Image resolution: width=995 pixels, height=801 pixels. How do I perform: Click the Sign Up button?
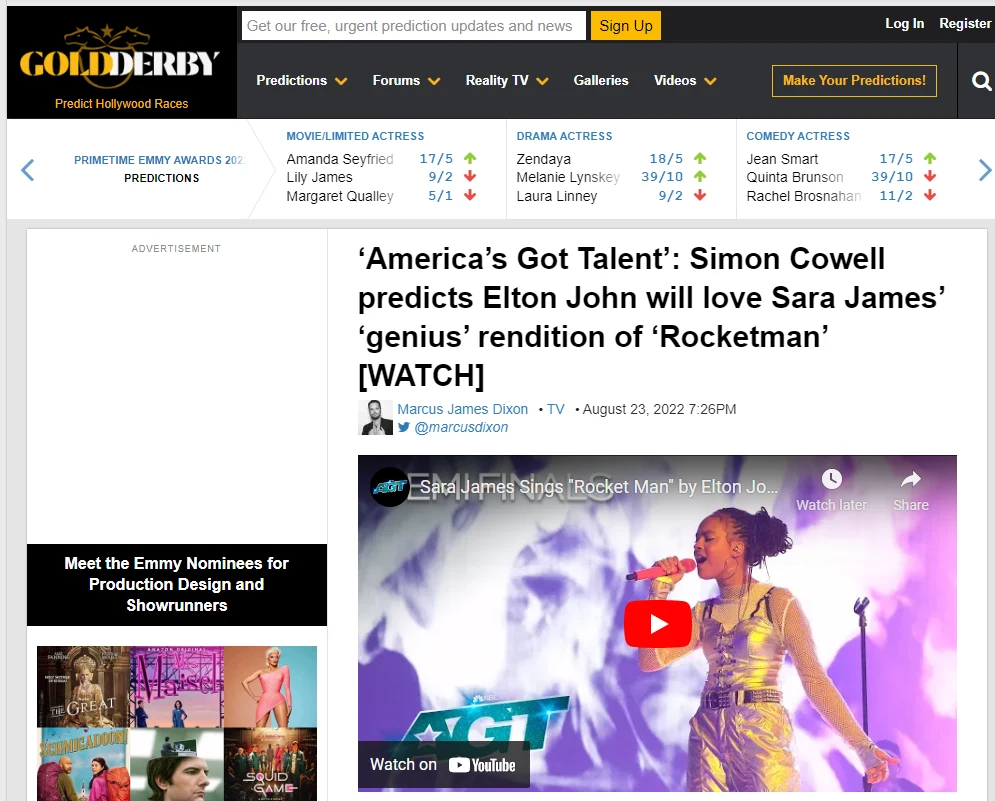626,26
